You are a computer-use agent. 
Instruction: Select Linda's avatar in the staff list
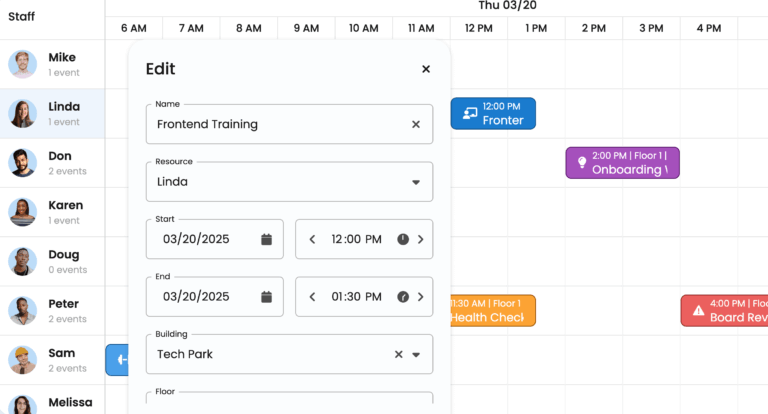tap(23, 114)
